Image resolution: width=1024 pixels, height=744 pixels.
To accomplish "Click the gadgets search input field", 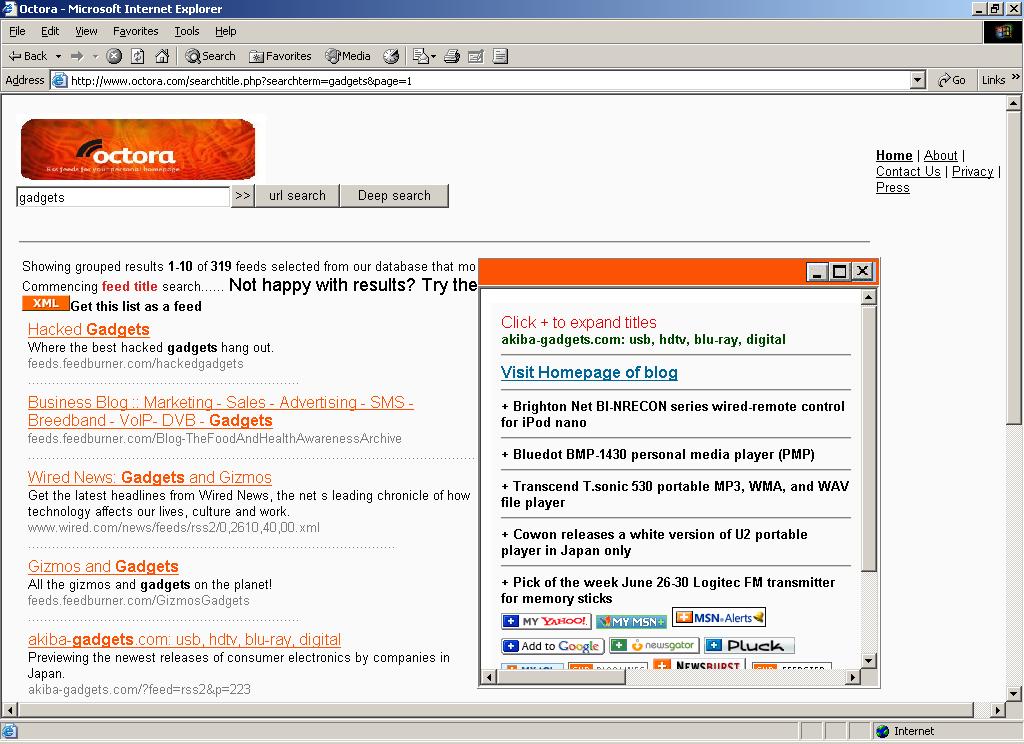I will point(123,197).
